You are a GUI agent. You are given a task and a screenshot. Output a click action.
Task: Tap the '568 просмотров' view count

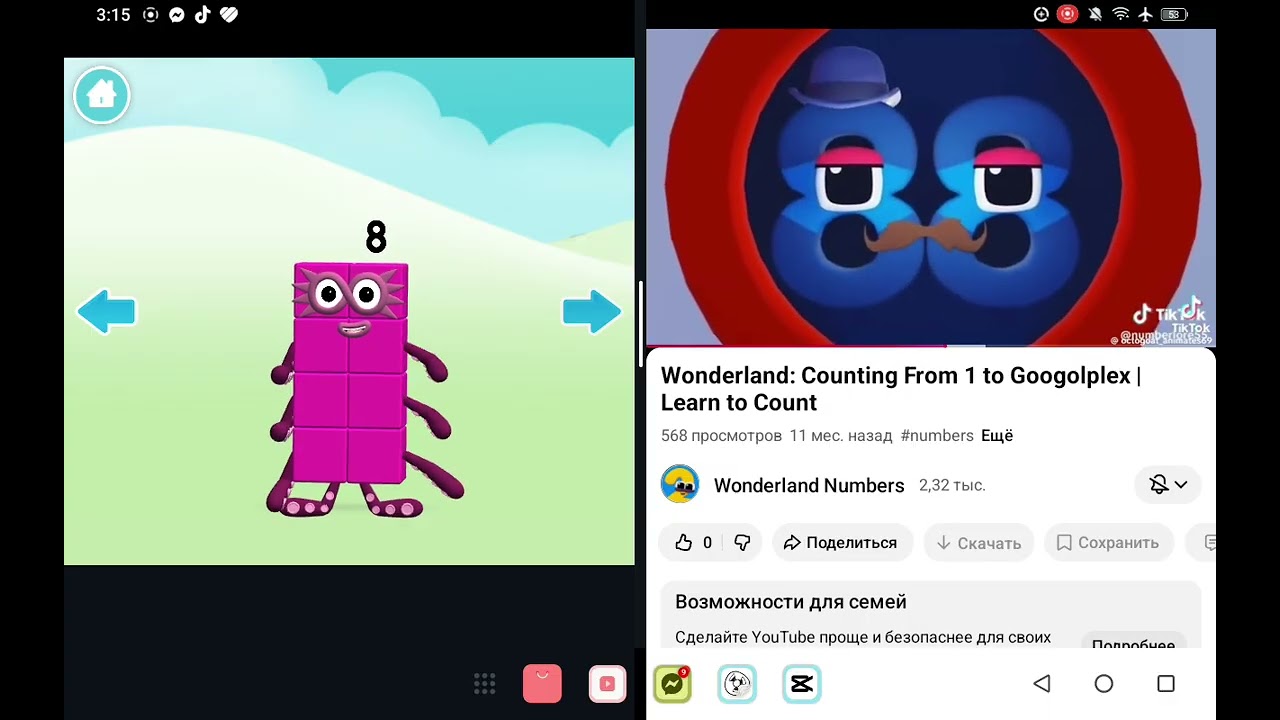[721, 435]
